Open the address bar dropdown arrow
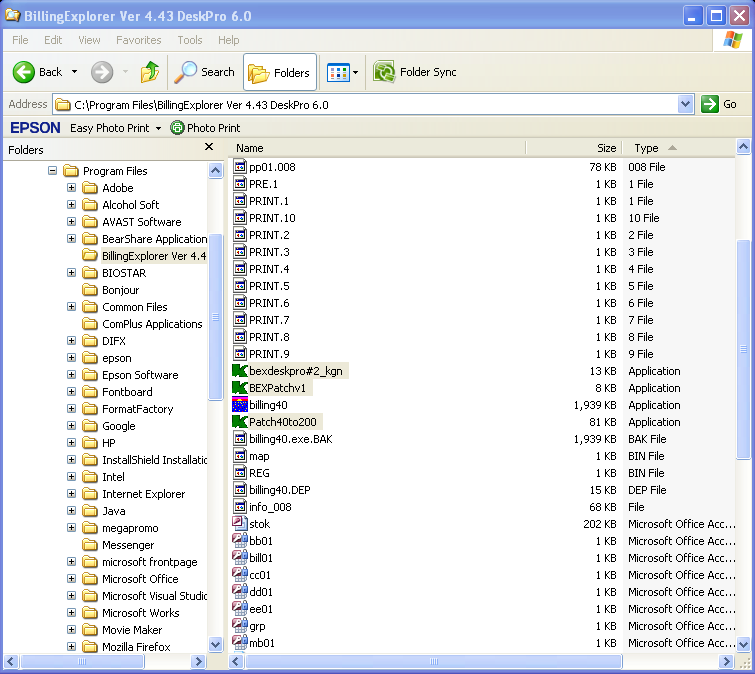Viewport: 755px width, 674px height. [x=686, y=104]
